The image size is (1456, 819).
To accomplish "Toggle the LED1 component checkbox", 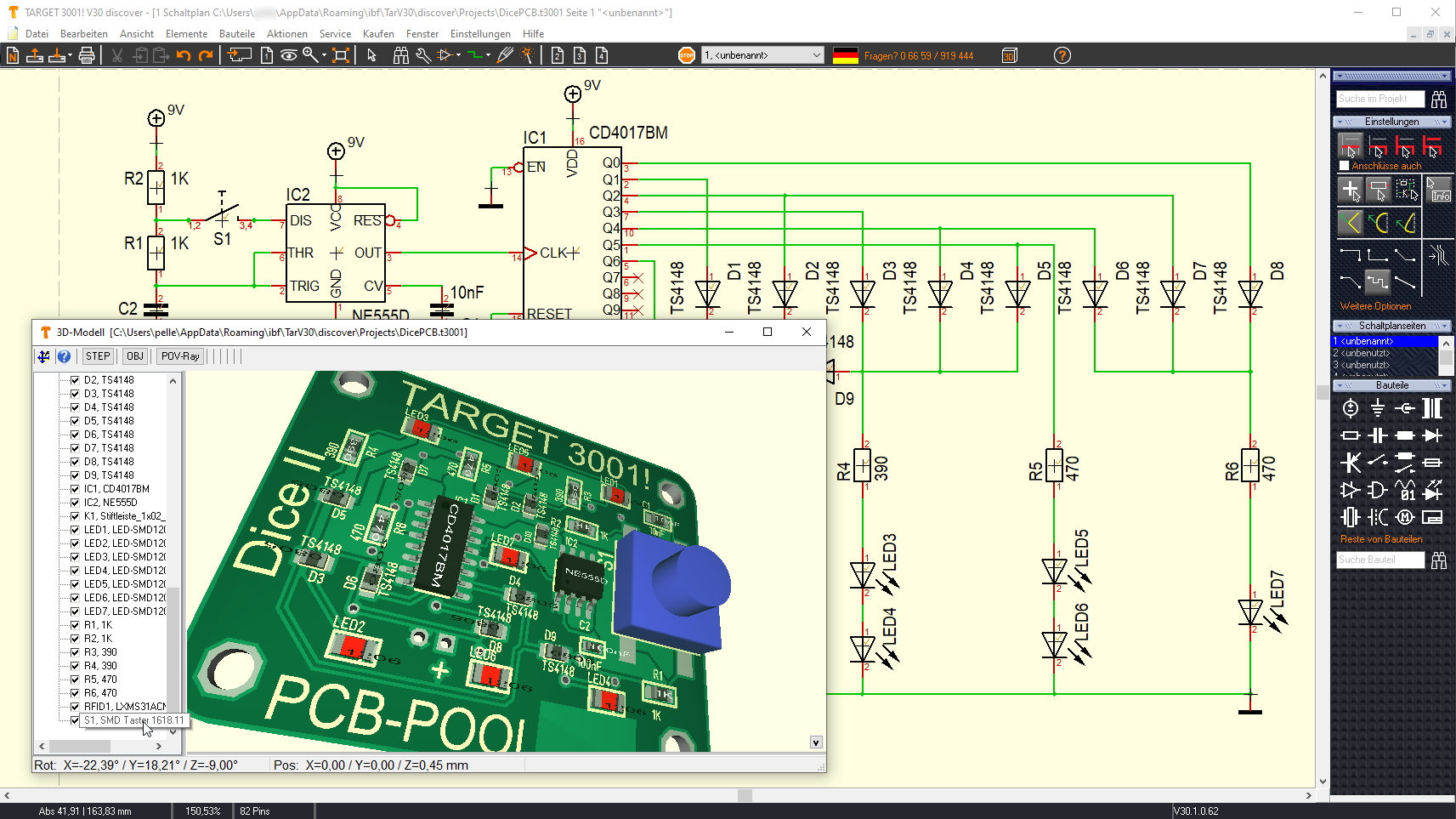I will pos(75,530).
